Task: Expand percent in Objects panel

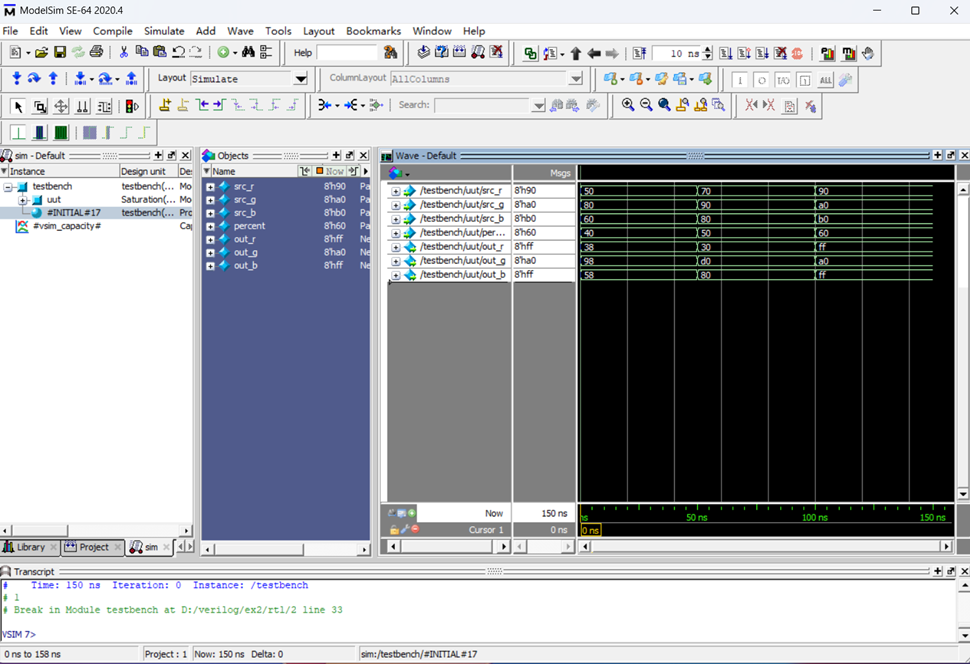Action: (210, 226)
